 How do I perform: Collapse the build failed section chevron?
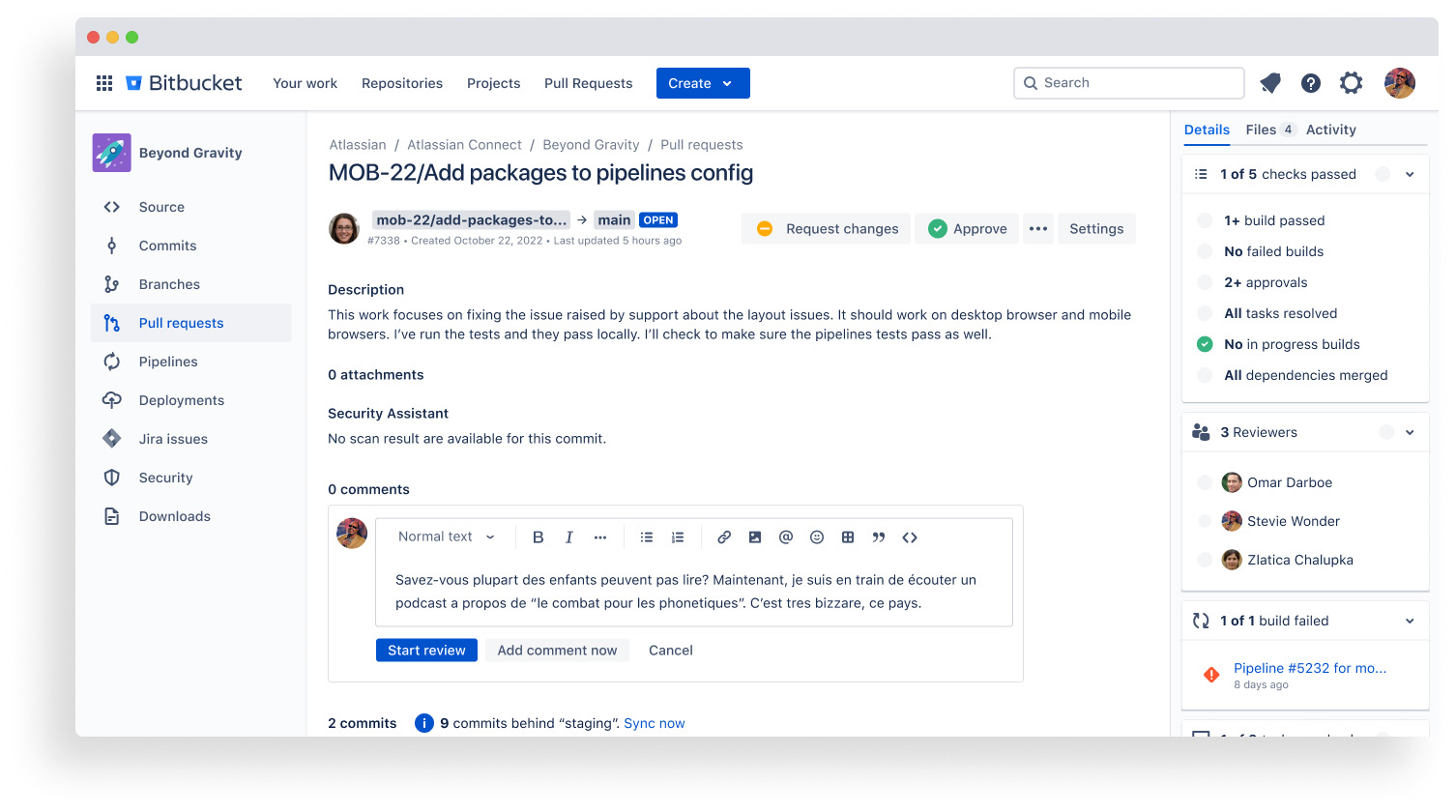tap(1410, 622)
